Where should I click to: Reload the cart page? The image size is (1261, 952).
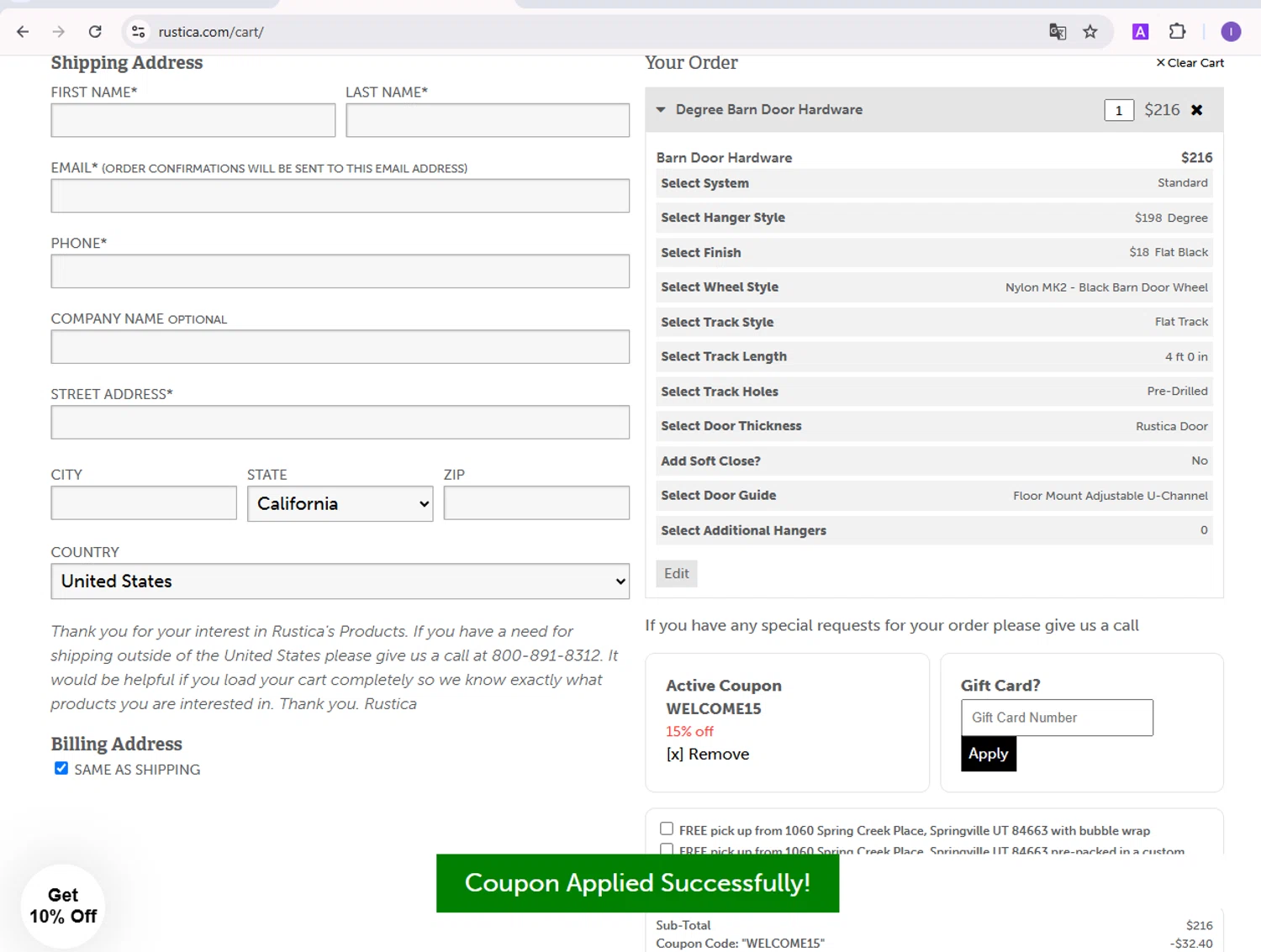tap(95, 32)
